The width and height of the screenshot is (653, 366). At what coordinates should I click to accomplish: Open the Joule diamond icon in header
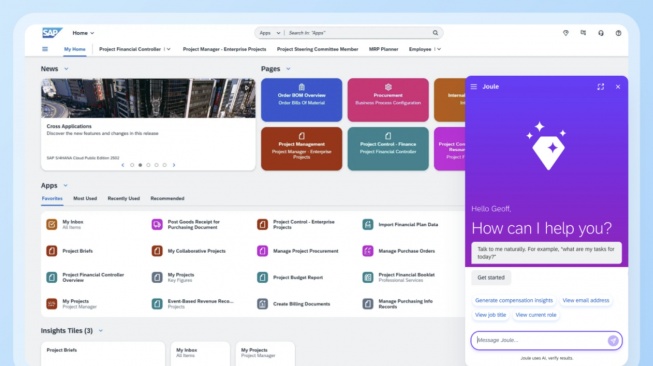pos(566,33)
